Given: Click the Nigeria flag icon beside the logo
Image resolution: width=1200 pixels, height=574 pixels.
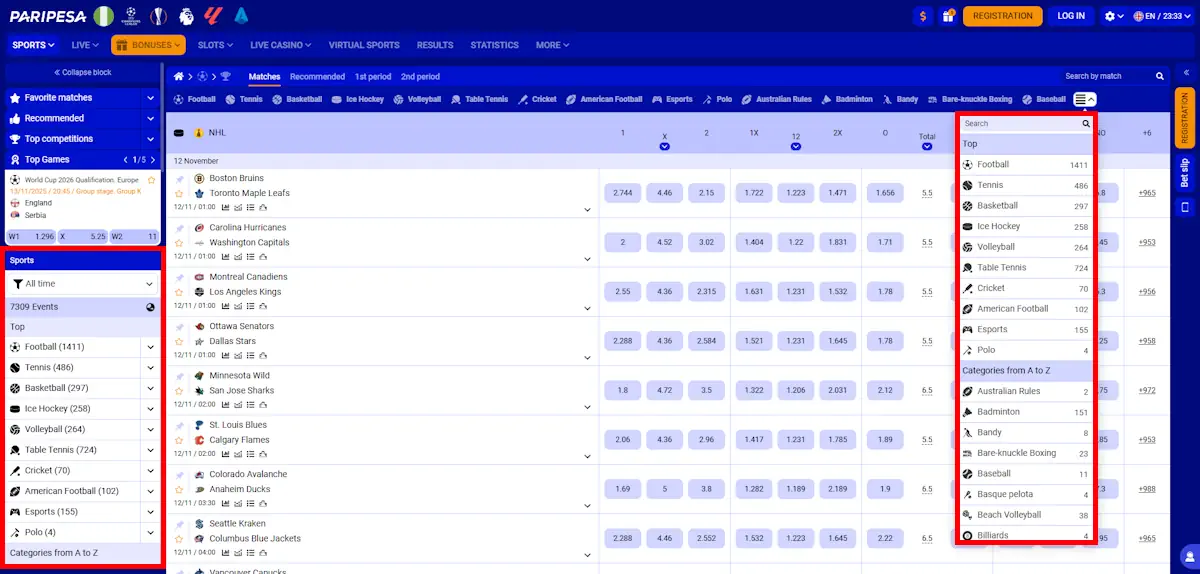Looking at the screenshot, I should [x=104, y=16].
